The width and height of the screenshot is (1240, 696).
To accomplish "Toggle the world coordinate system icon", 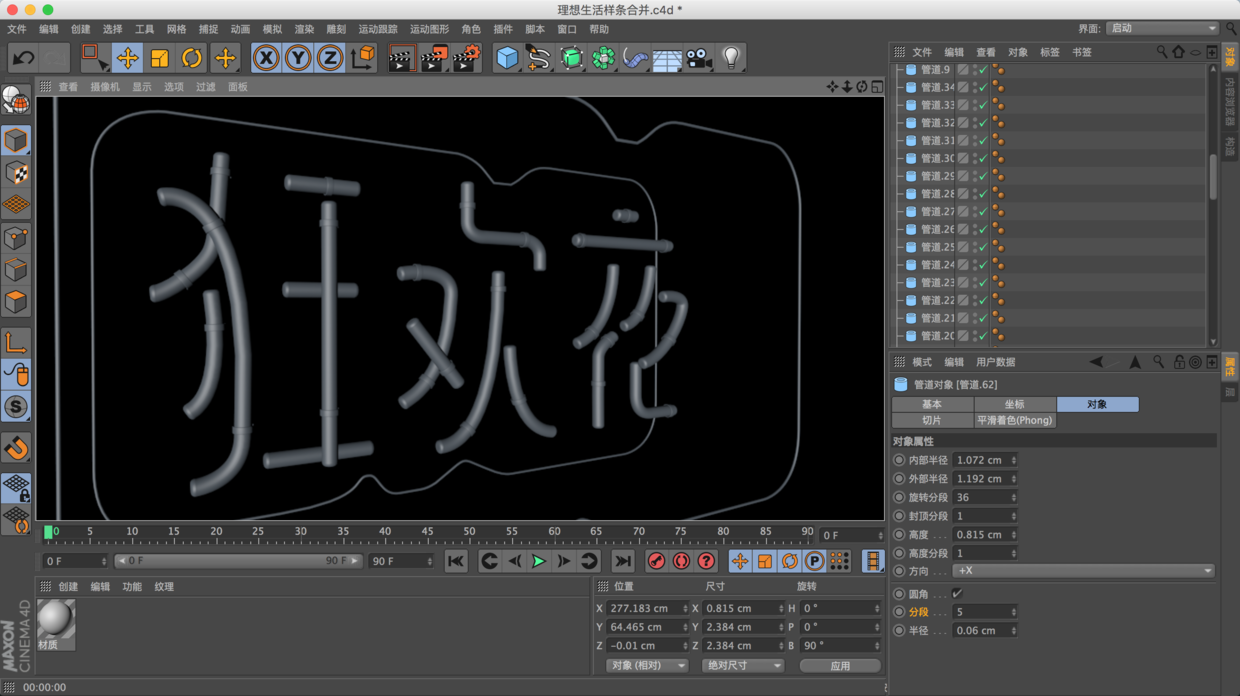I will (363, 58).
